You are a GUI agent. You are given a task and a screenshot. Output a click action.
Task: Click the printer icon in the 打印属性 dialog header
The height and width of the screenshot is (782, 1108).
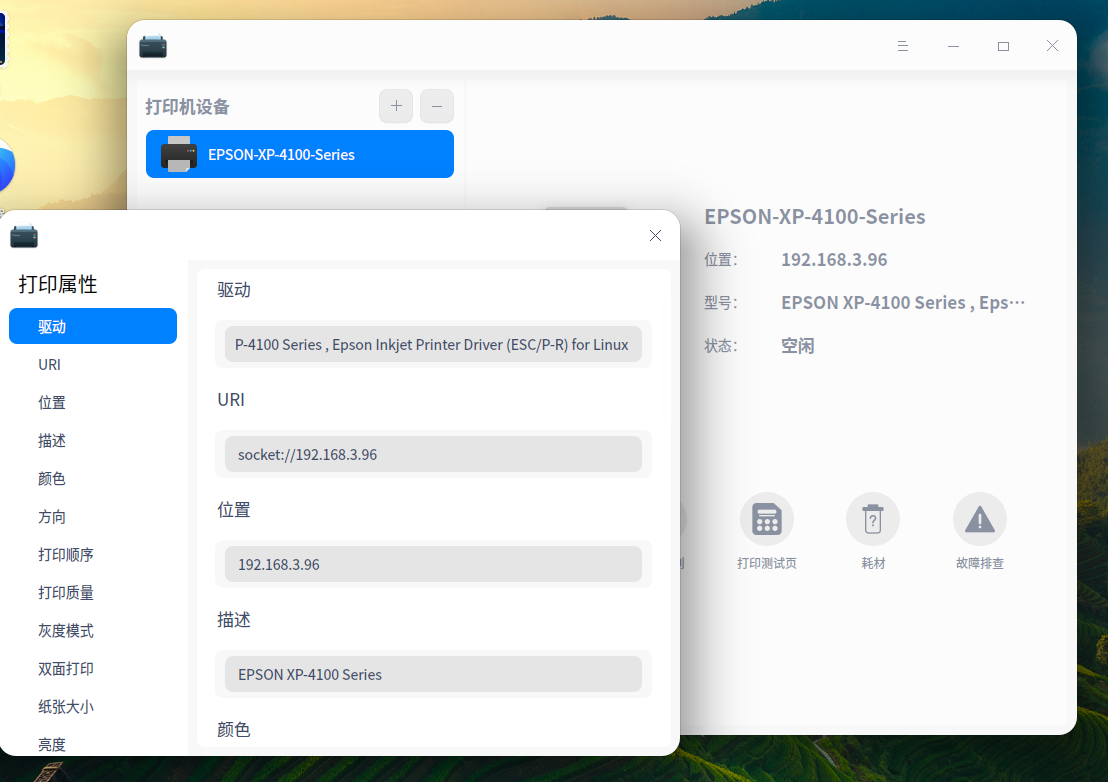point(24,236)
